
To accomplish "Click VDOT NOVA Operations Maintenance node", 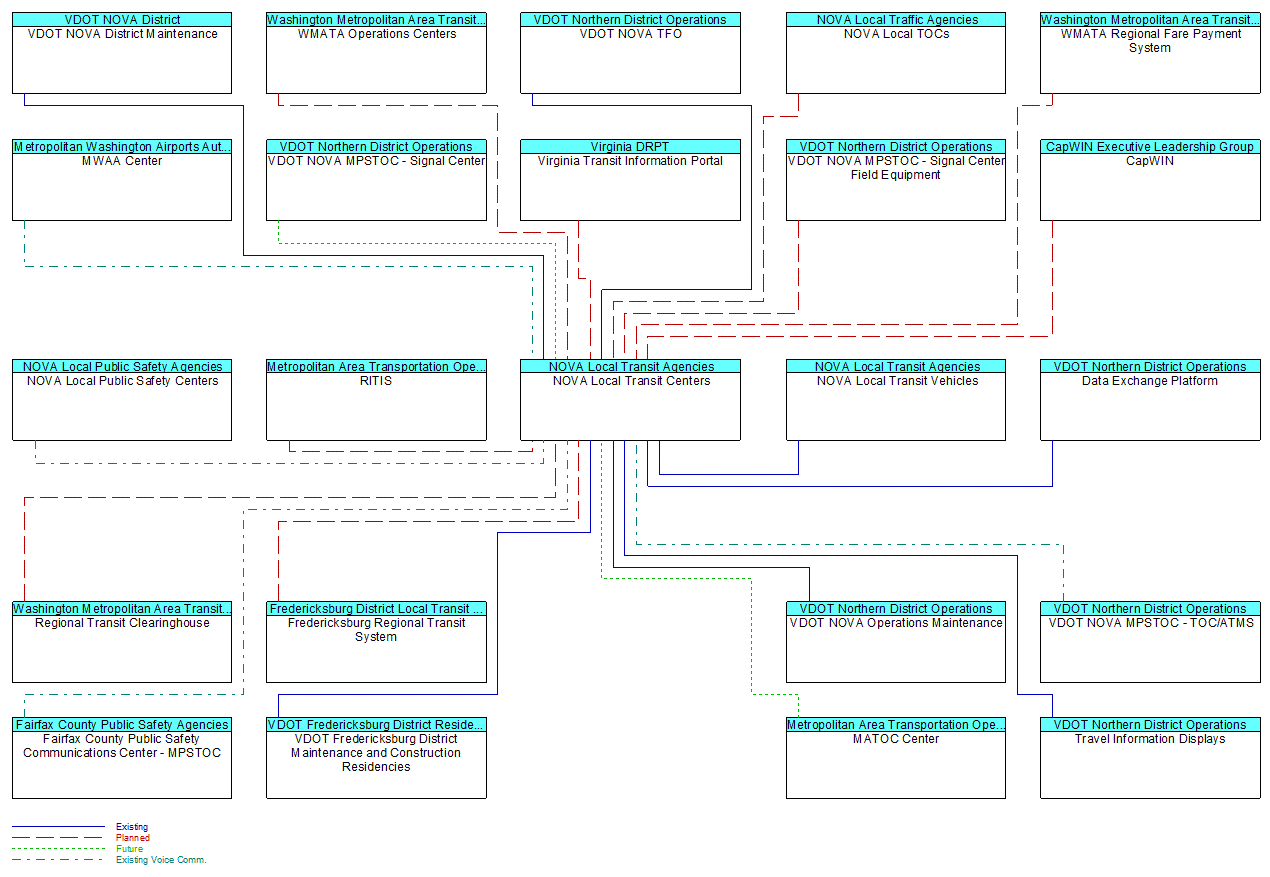I will click(x=896, y=642).
